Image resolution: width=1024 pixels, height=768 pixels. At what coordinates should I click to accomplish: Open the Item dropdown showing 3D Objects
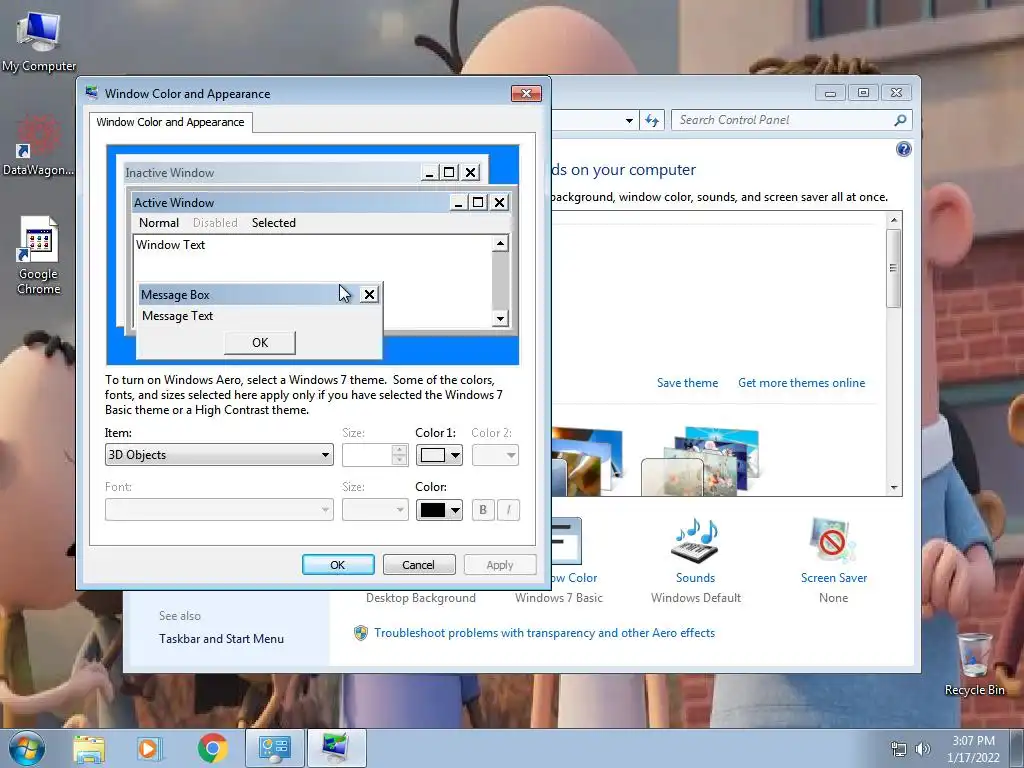219,455
